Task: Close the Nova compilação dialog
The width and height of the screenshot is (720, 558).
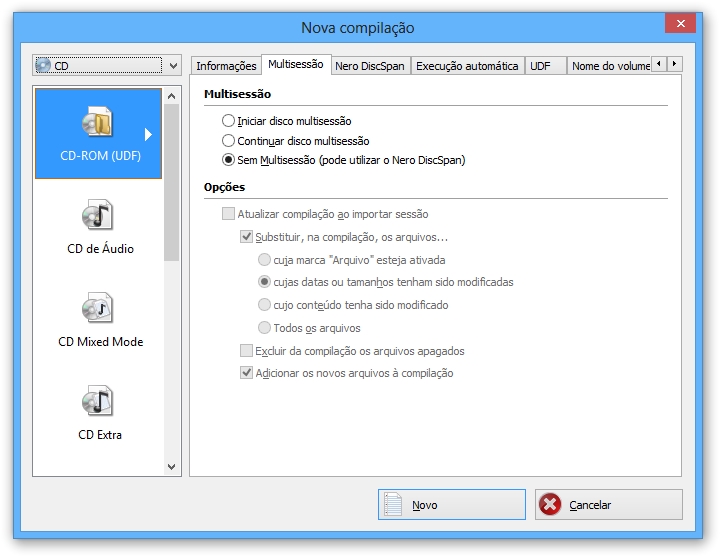Action: [x=681, y=23]
